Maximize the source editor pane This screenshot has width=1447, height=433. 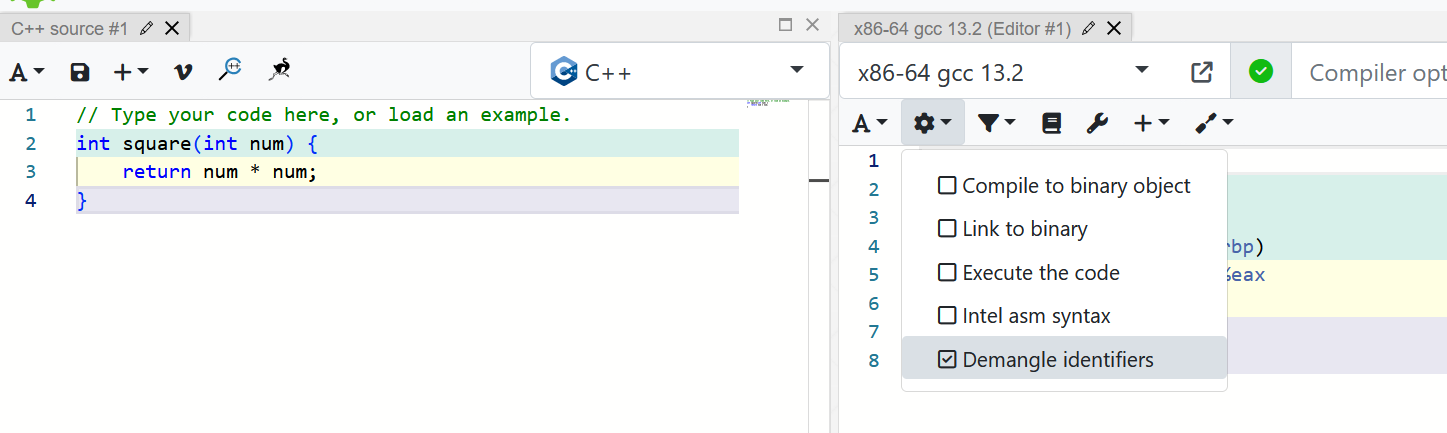[785, 25]
